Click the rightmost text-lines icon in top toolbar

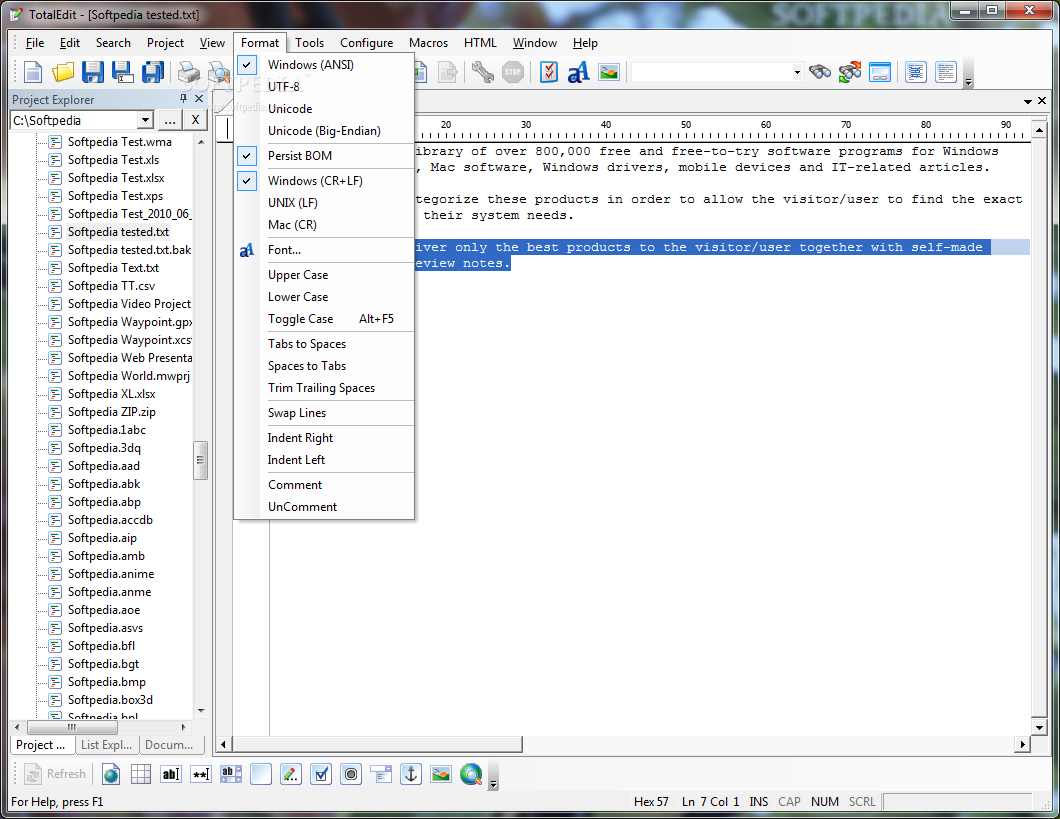[946, 72]
